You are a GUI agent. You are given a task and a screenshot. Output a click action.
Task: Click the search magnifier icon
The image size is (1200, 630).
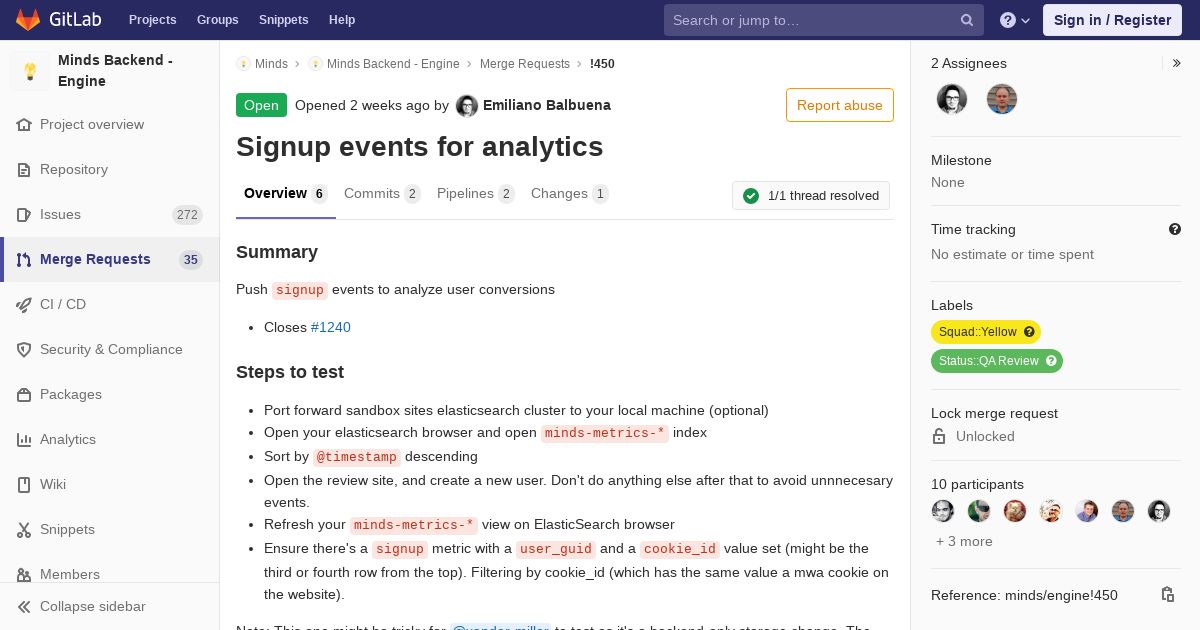[967, 20]
